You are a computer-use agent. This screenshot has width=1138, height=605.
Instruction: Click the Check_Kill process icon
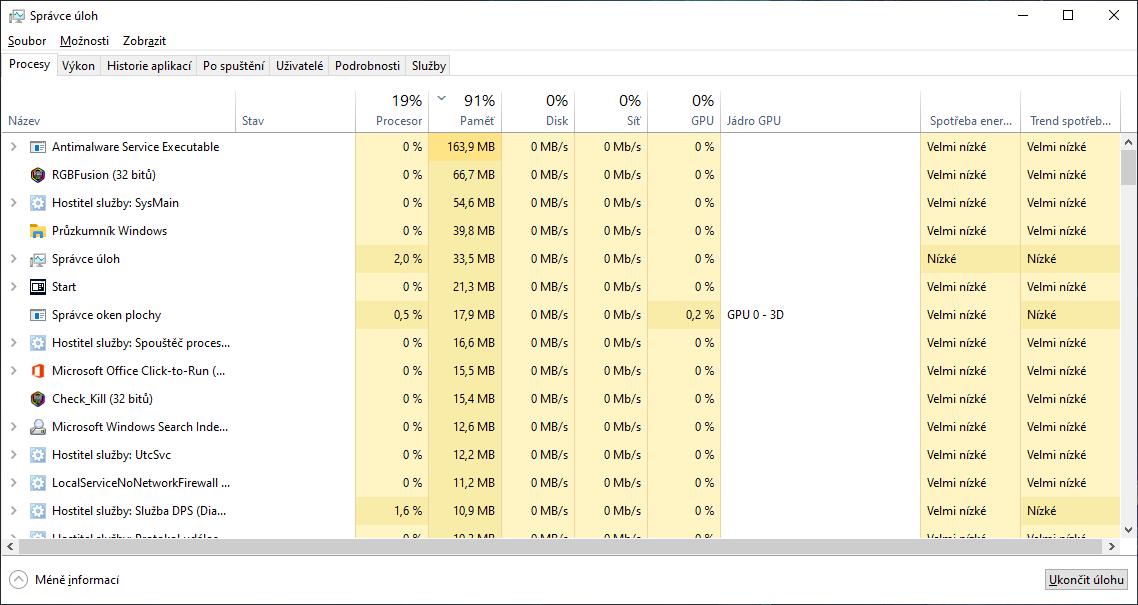[38, 399]
